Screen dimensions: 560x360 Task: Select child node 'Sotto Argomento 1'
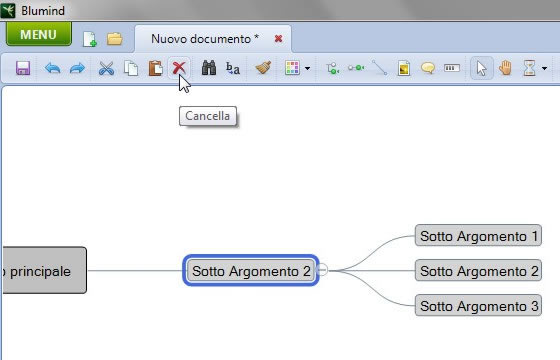[x=478, y=235]
